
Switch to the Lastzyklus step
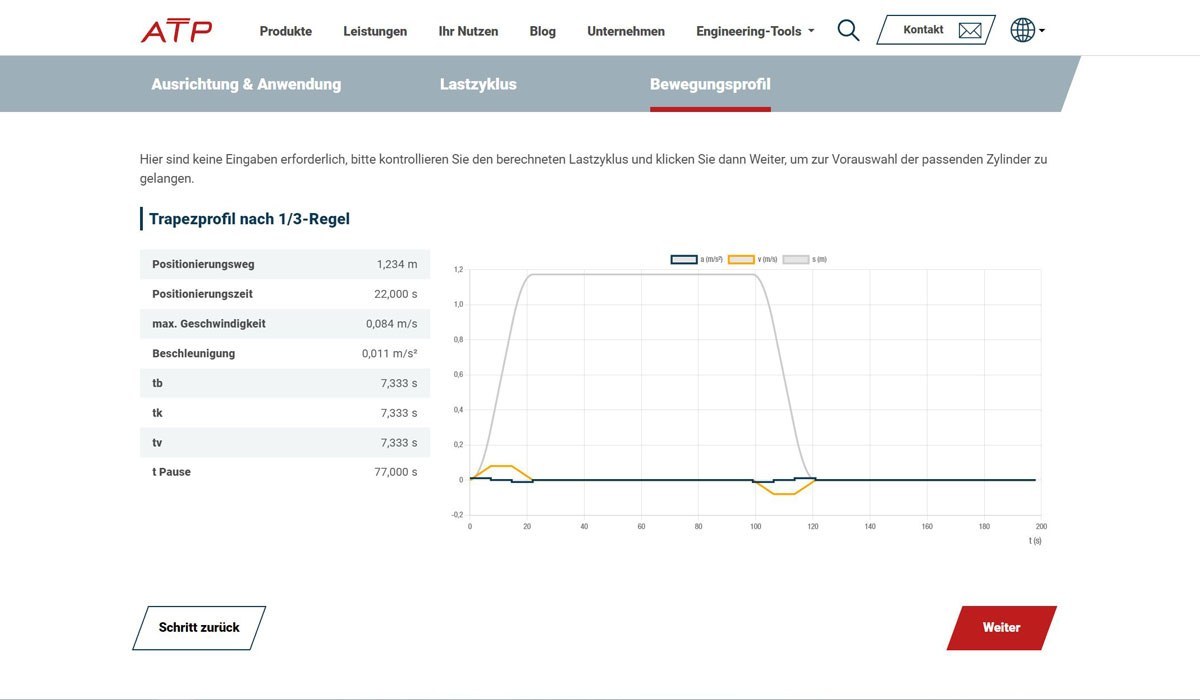click(x=478, y=84)
